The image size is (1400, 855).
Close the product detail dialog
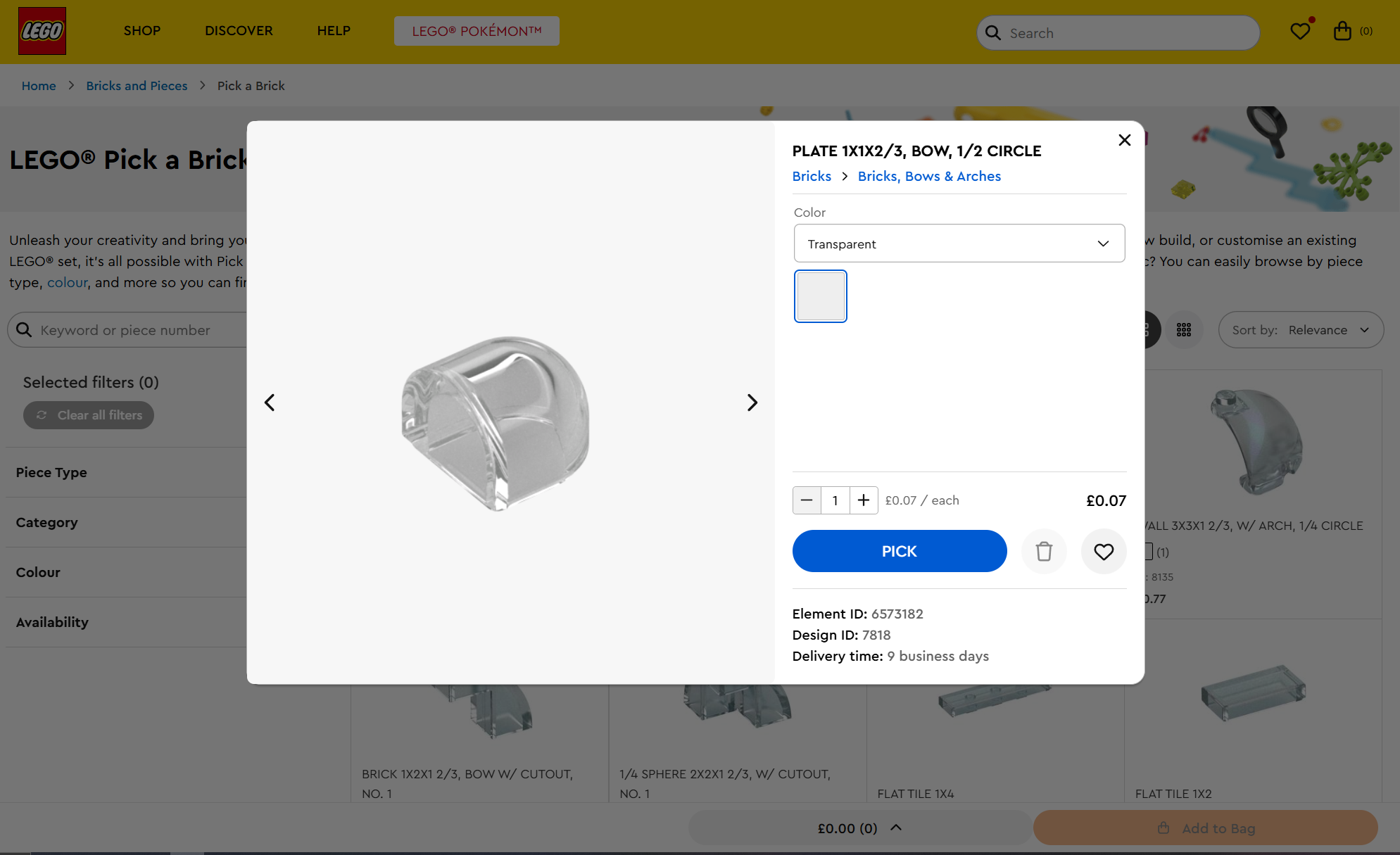click(1125, 140)
